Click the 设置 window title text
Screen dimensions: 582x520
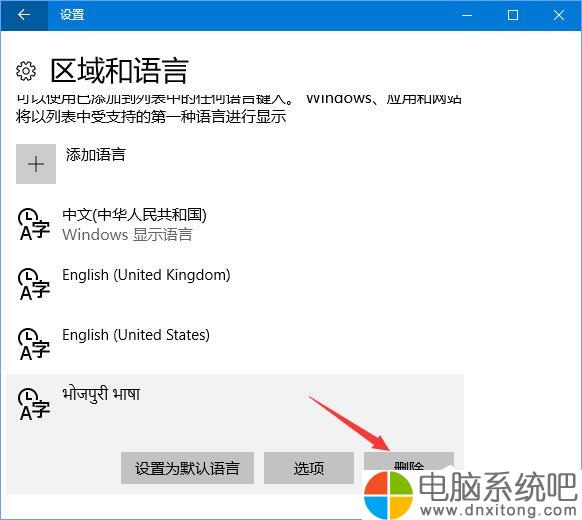tap(72, 15)
